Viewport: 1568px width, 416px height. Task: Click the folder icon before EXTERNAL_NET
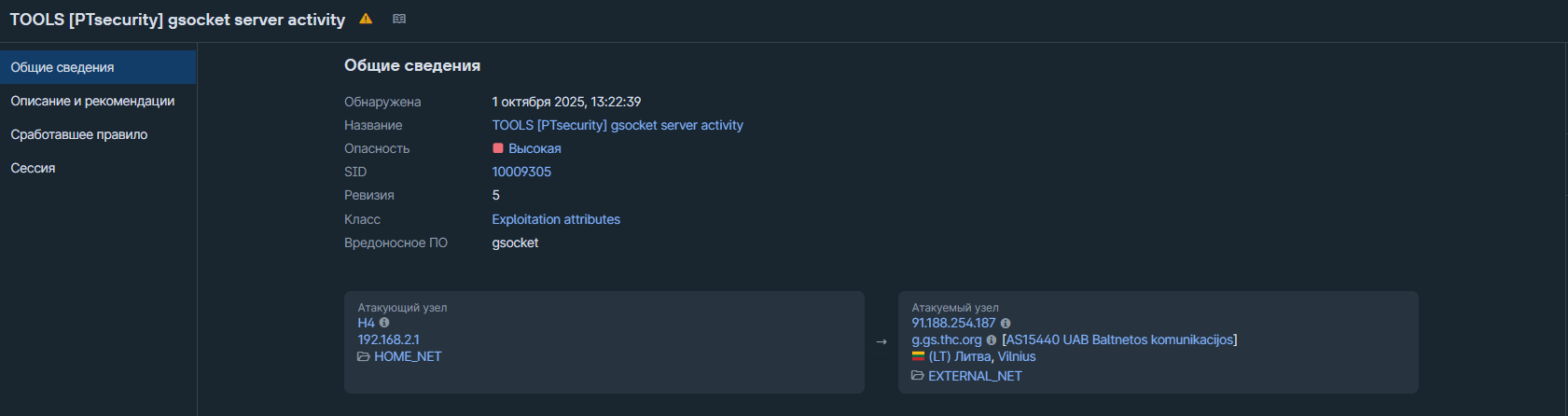coord(918,376)
